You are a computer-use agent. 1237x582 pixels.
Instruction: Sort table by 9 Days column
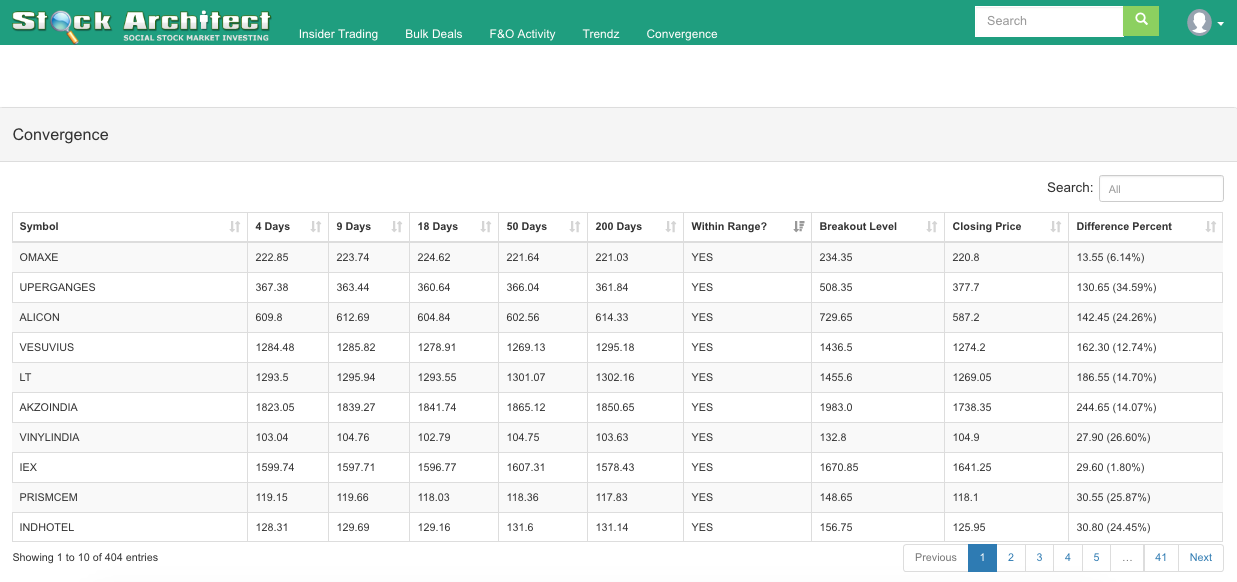[369, 227]
